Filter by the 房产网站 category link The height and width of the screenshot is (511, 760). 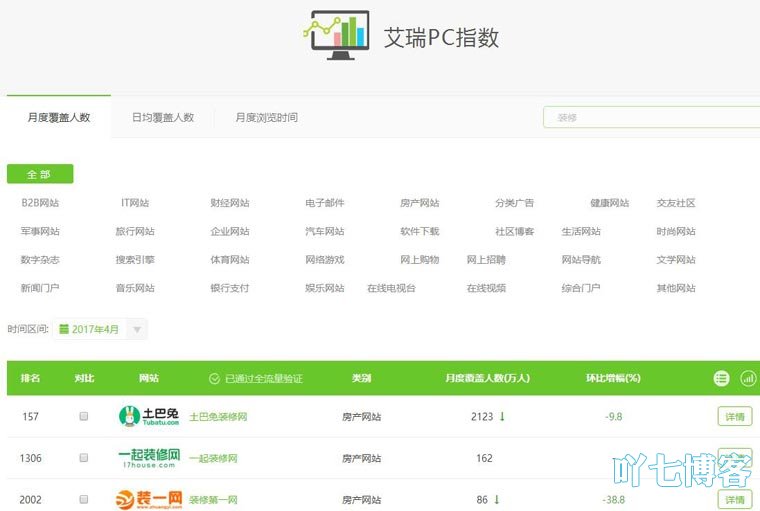point(419,203)
